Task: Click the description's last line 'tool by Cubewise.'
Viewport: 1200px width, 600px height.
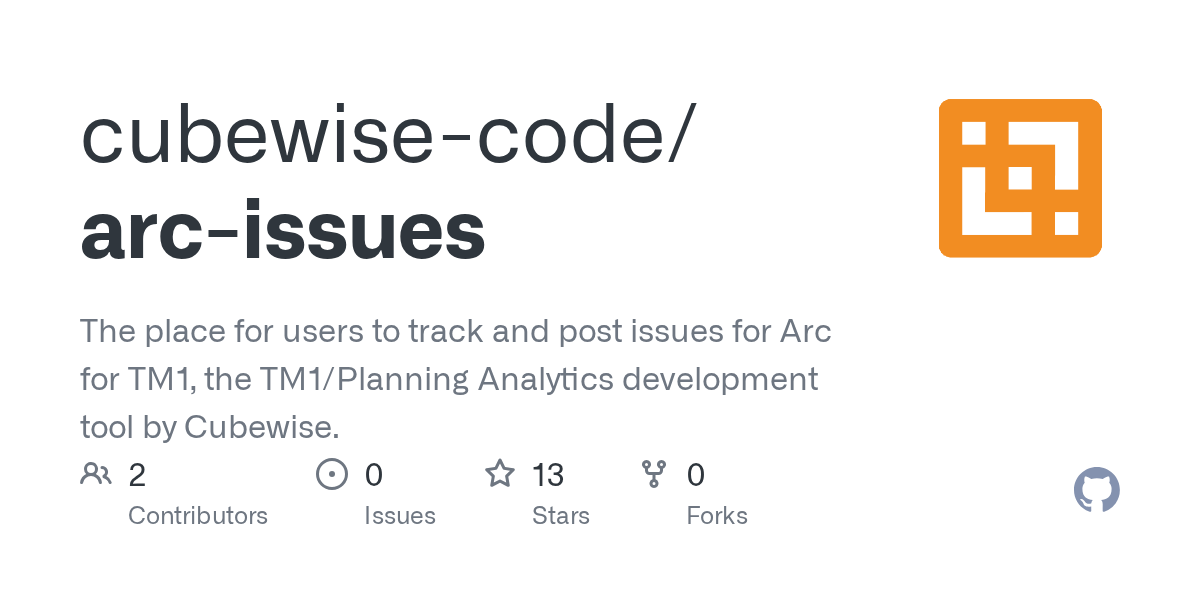Action: click(210, 427)
